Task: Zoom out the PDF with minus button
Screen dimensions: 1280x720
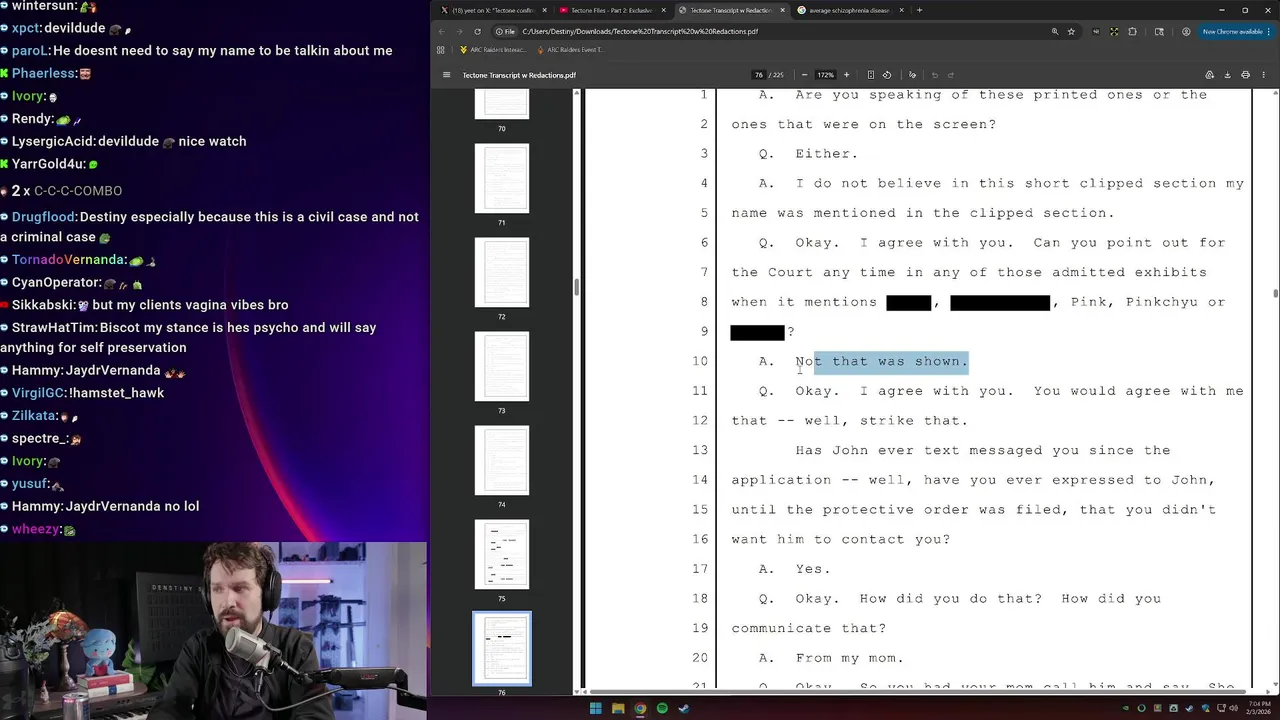Action: pos(804,75)
